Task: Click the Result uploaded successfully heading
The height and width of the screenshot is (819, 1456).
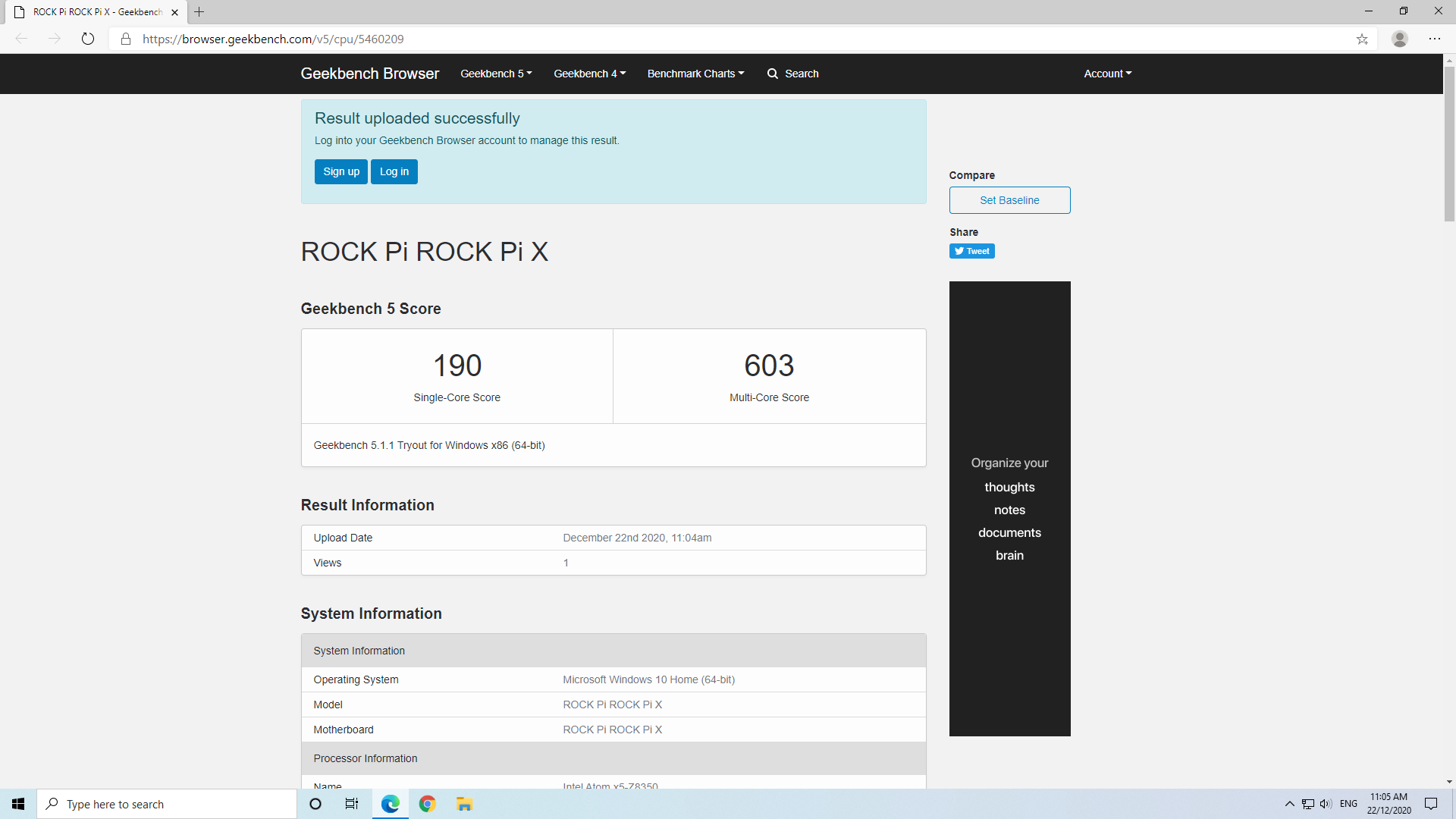Action: pyautogui.click(x=417, y=118)
